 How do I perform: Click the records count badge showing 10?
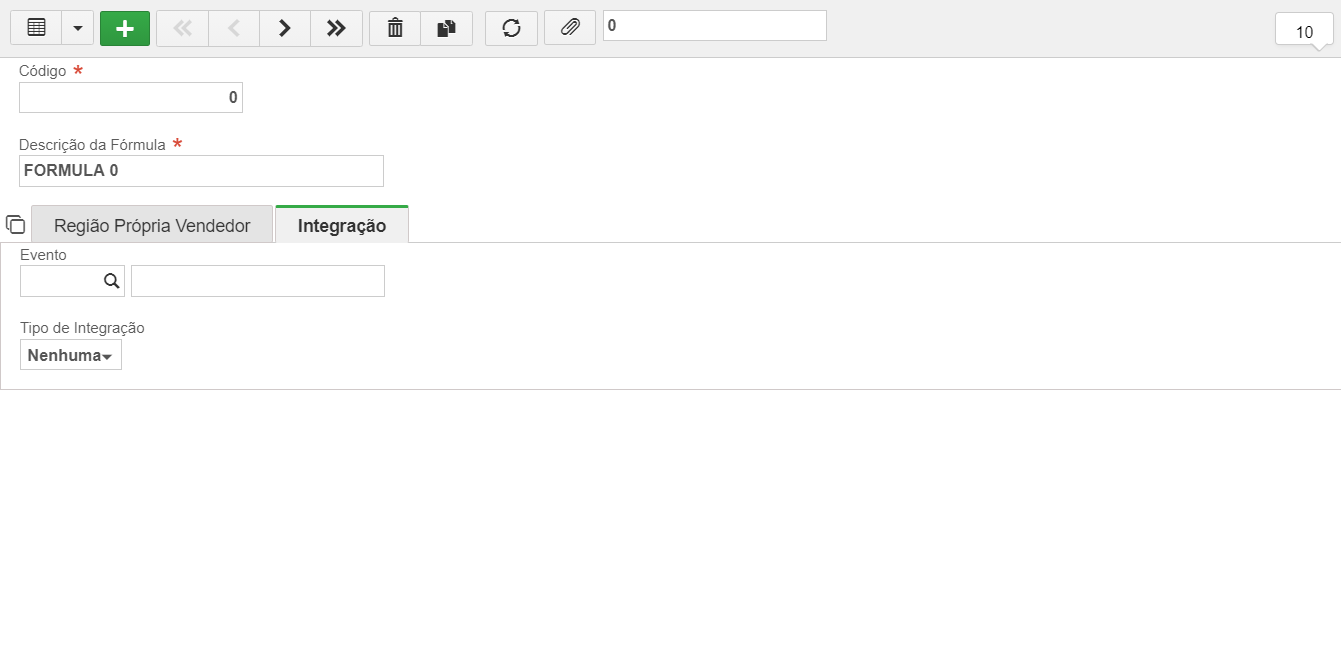pyautogui.click(x=1304, y=30)
